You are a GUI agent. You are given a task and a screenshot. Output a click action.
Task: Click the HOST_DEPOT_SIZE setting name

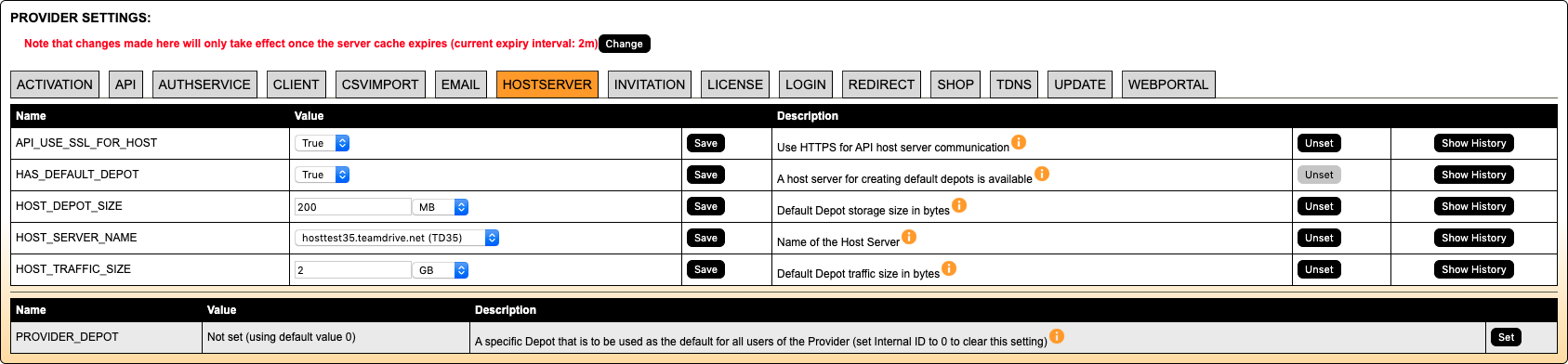tap(69, 206)
